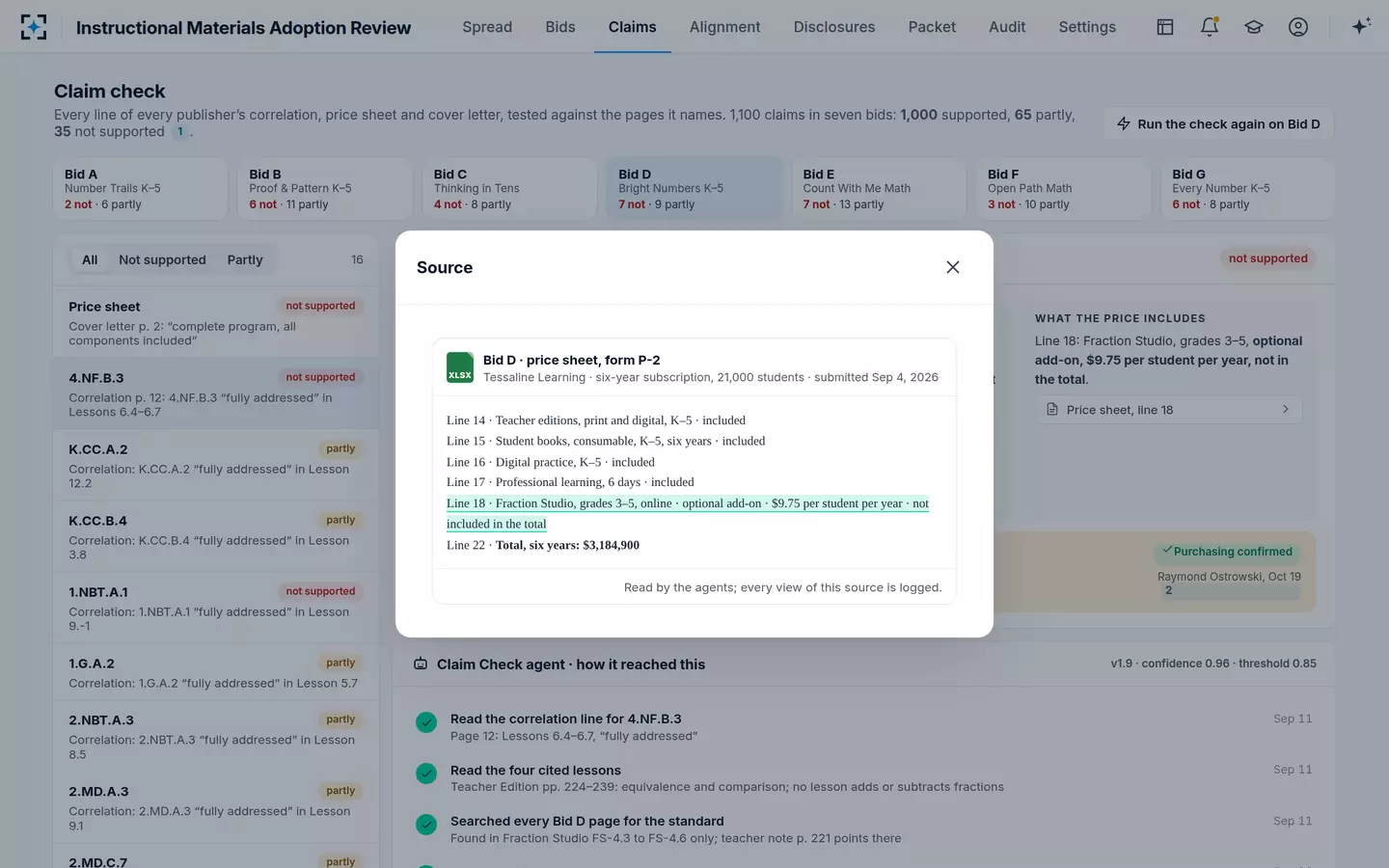Select the Bid E Count With Me Math card

tap(878, 189)
